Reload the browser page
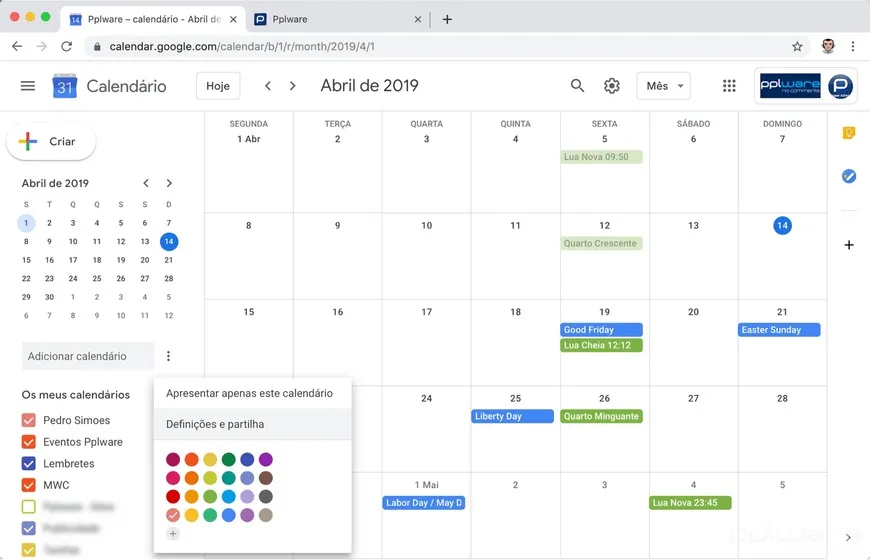The width and height of the screenshot is (870, 560). 67,47
